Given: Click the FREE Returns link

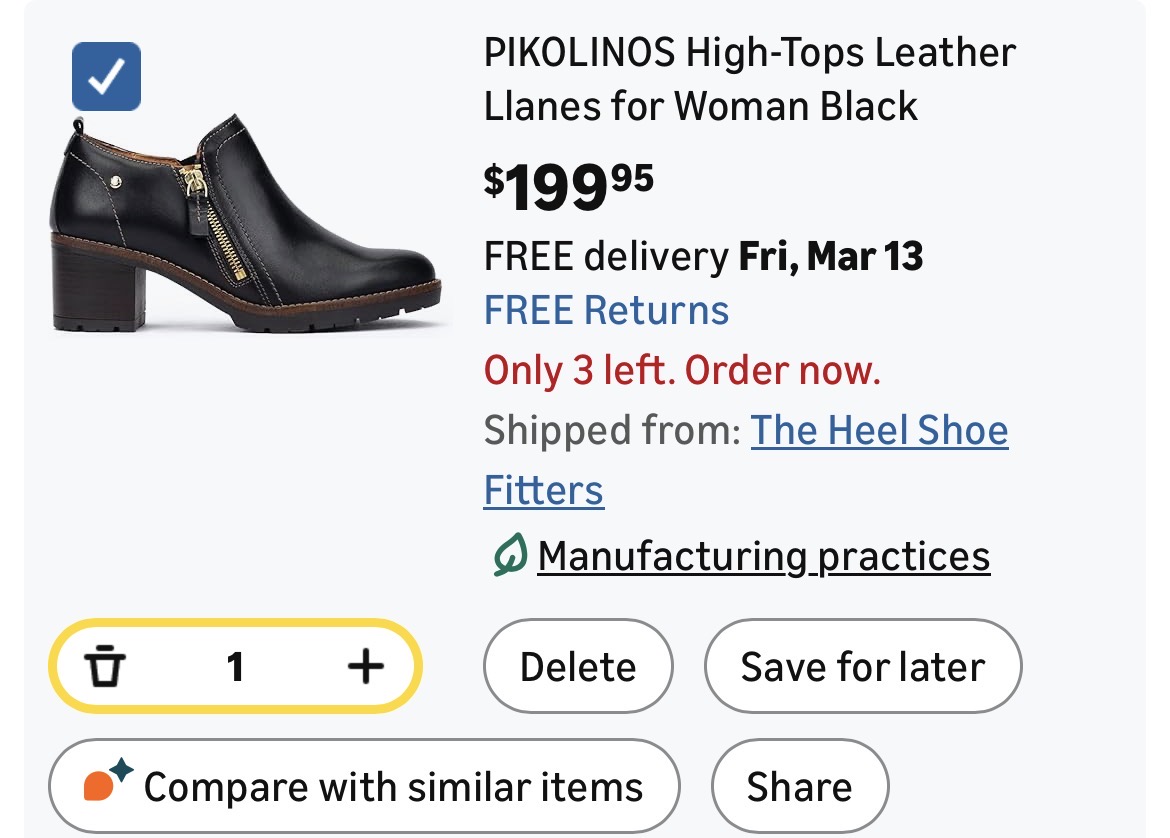Looking at the screenshot, I should click(x=606, y=310).
